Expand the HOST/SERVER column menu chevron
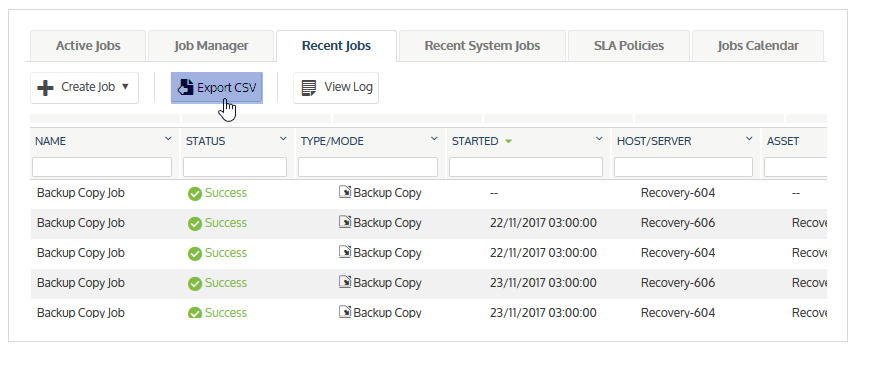The image size is (881, 368). (x=749, y=139)
